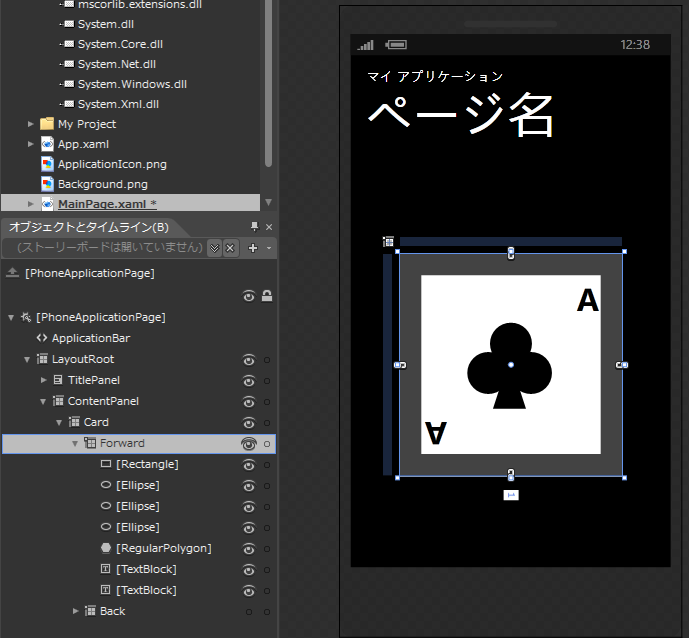Click the TitlePanel stack panel icon
The height and width of the screenshot is (638, 689).
pyautogui.click(x=58, y=380)
